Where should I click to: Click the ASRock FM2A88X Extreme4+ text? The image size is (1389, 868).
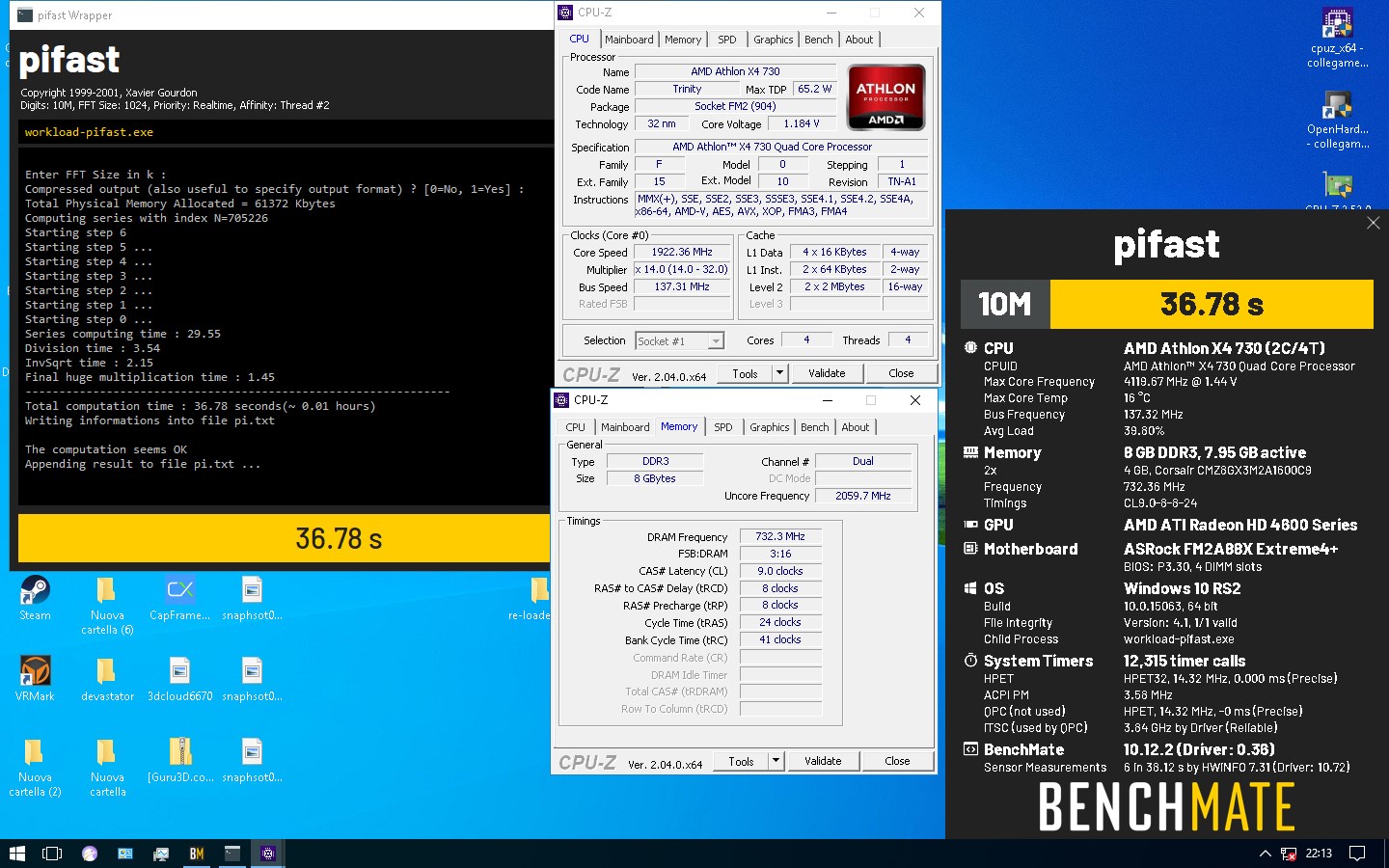pos(1231,549)
